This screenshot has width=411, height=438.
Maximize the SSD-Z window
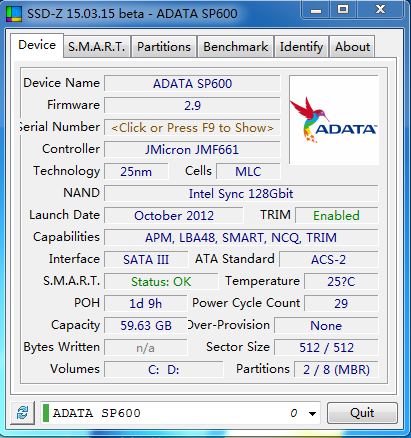click(343, 10)
